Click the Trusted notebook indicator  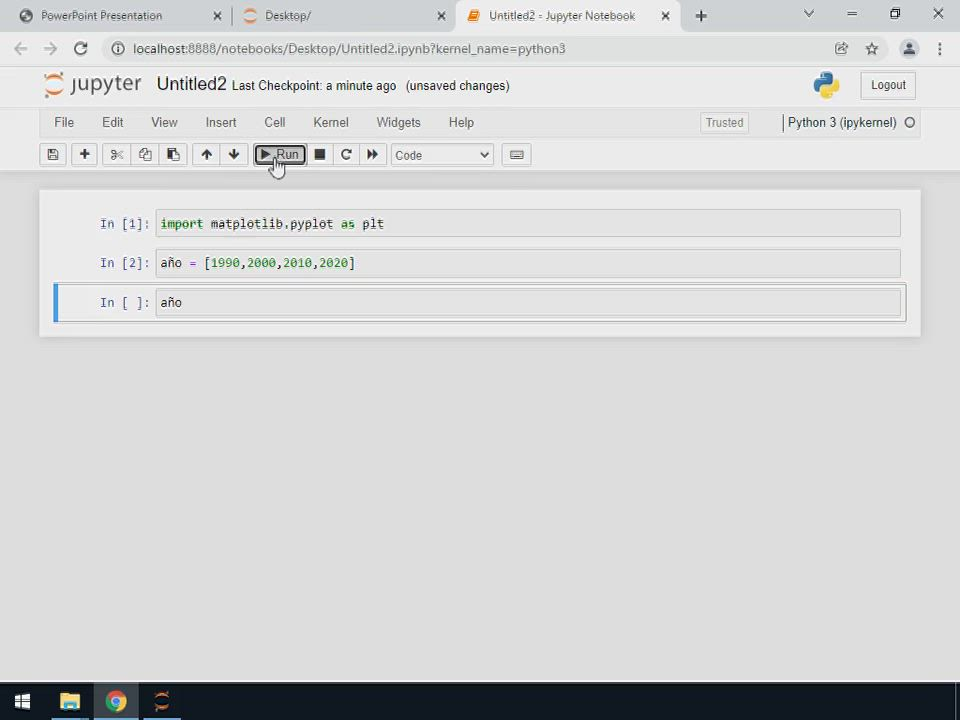(724, 122)
